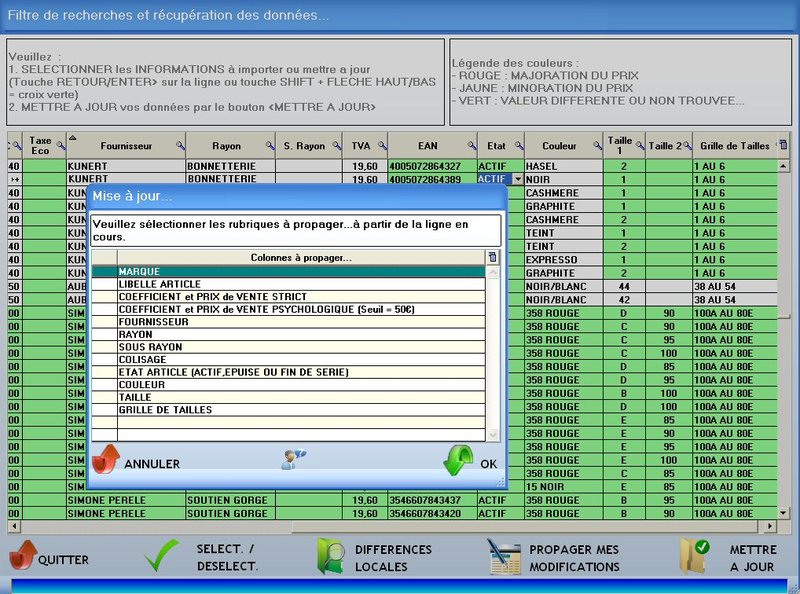800x594 pixels.
Task: Click the Colonnes à propager column header
Action: pyautogui.click(x=301, y=257)
